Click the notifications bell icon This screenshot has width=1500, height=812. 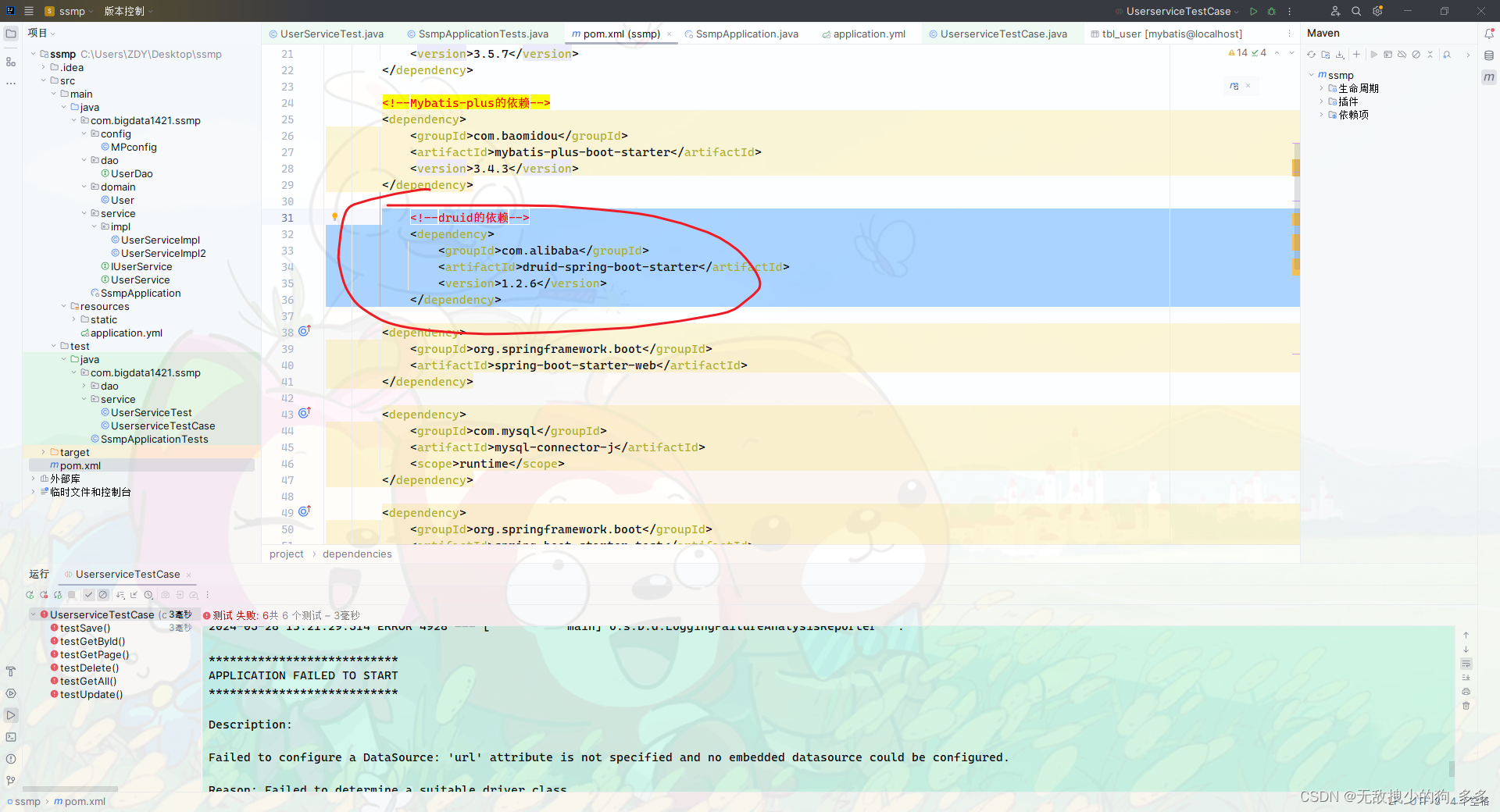(1491, 34)
